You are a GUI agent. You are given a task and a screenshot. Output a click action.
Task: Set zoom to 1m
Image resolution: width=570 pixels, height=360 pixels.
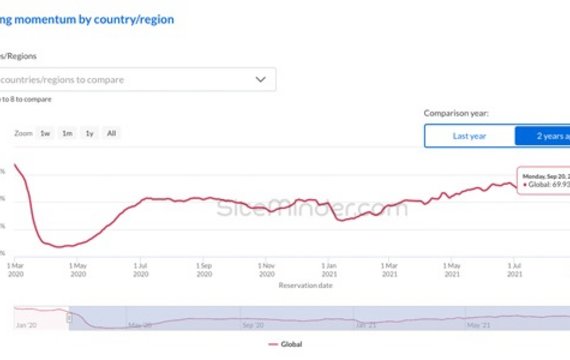(67, 133)
